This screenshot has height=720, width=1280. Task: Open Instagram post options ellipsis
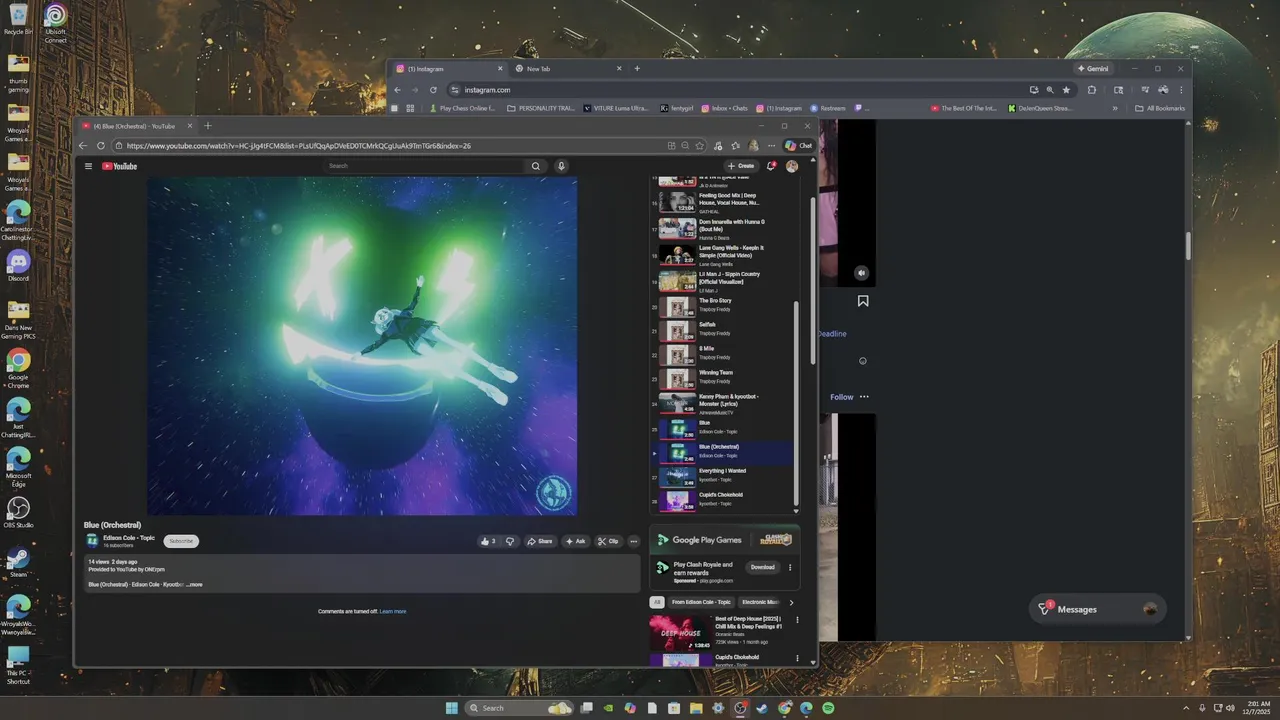click(x=864, y=397)
